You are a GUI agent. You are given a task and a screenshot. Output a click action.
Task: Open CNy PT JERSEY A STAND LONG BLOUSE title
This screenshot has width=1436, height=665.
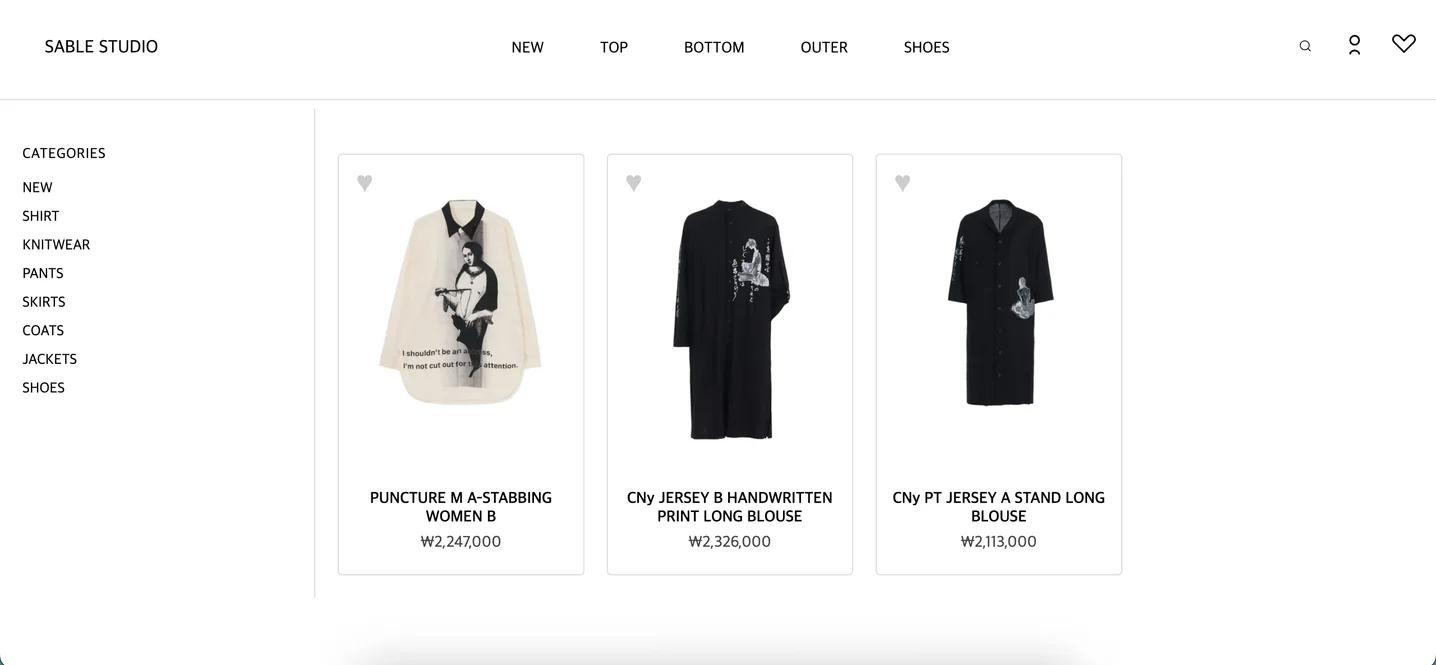coord(999,507)
